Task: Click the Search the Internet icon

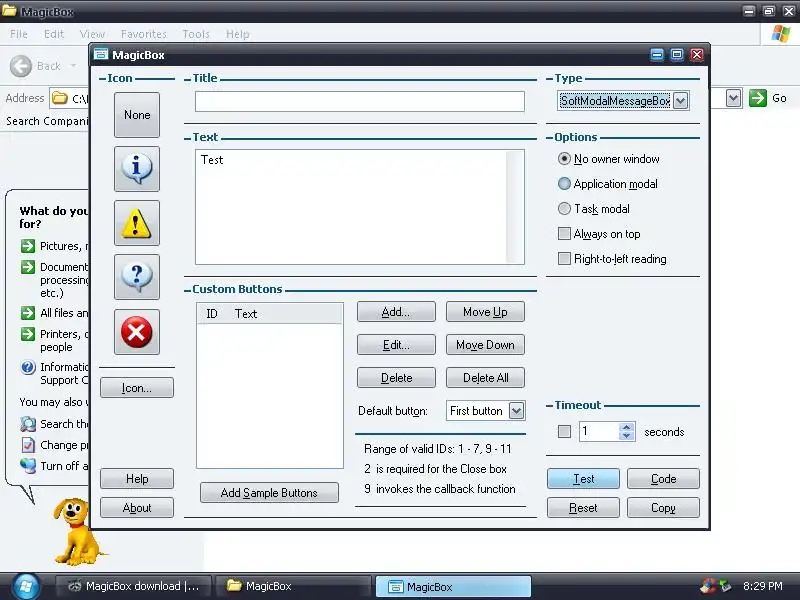Action: point(28,423)
